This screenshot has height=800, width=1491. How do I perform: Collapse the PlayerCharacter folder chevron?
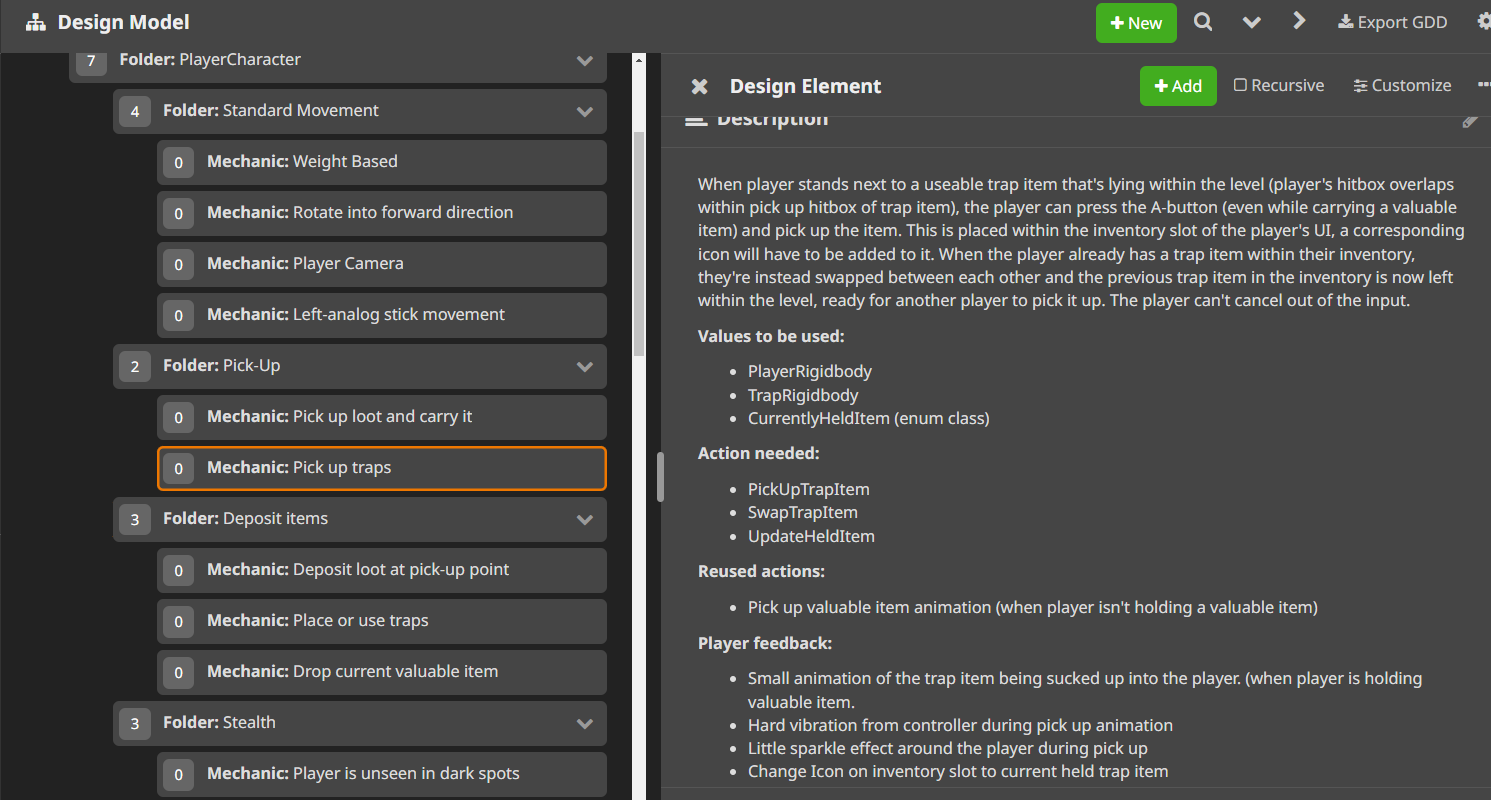(585, 60)
